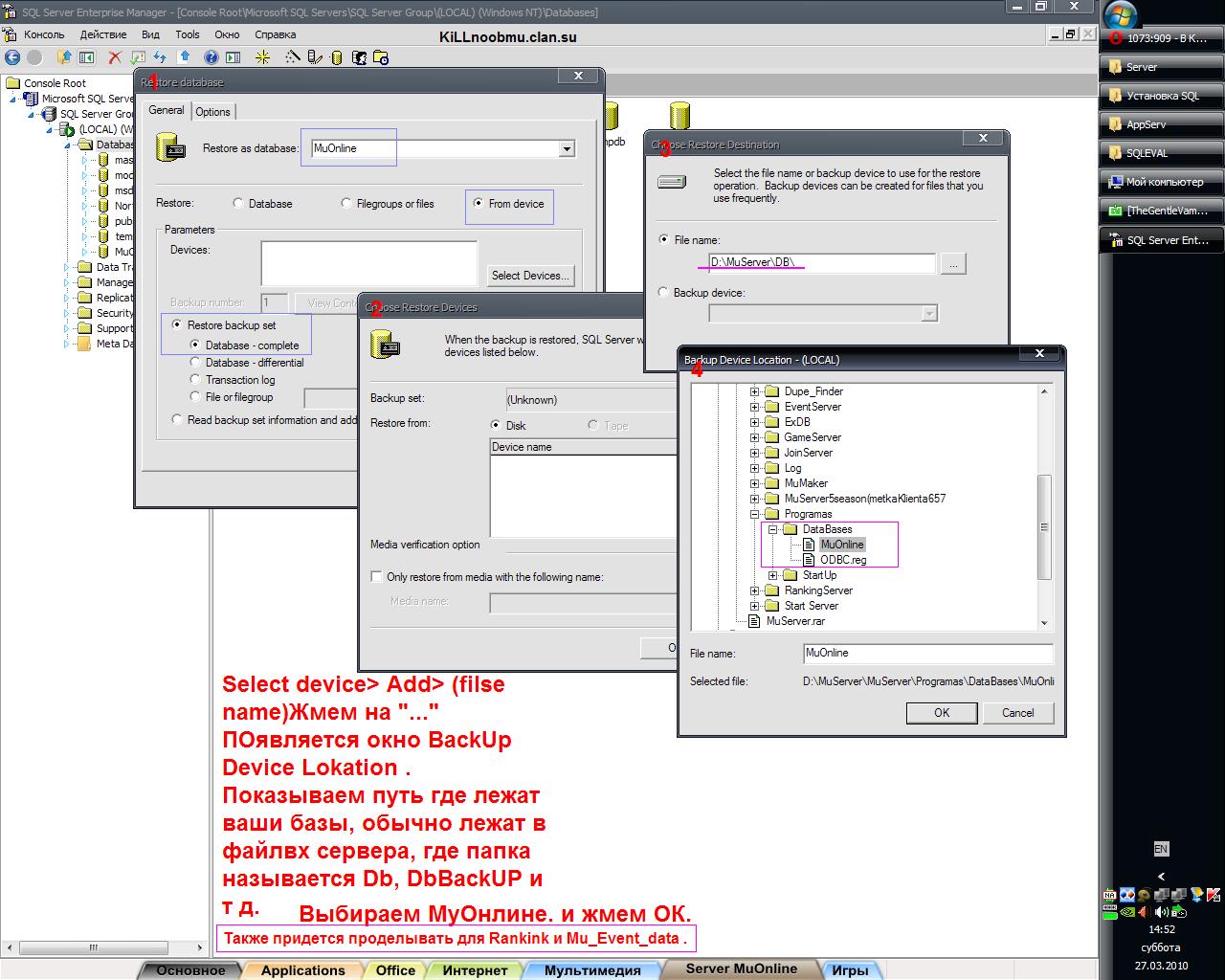Enable 'Only restore from media' checkbox
Screen dimensions: 1225x980
376,577
